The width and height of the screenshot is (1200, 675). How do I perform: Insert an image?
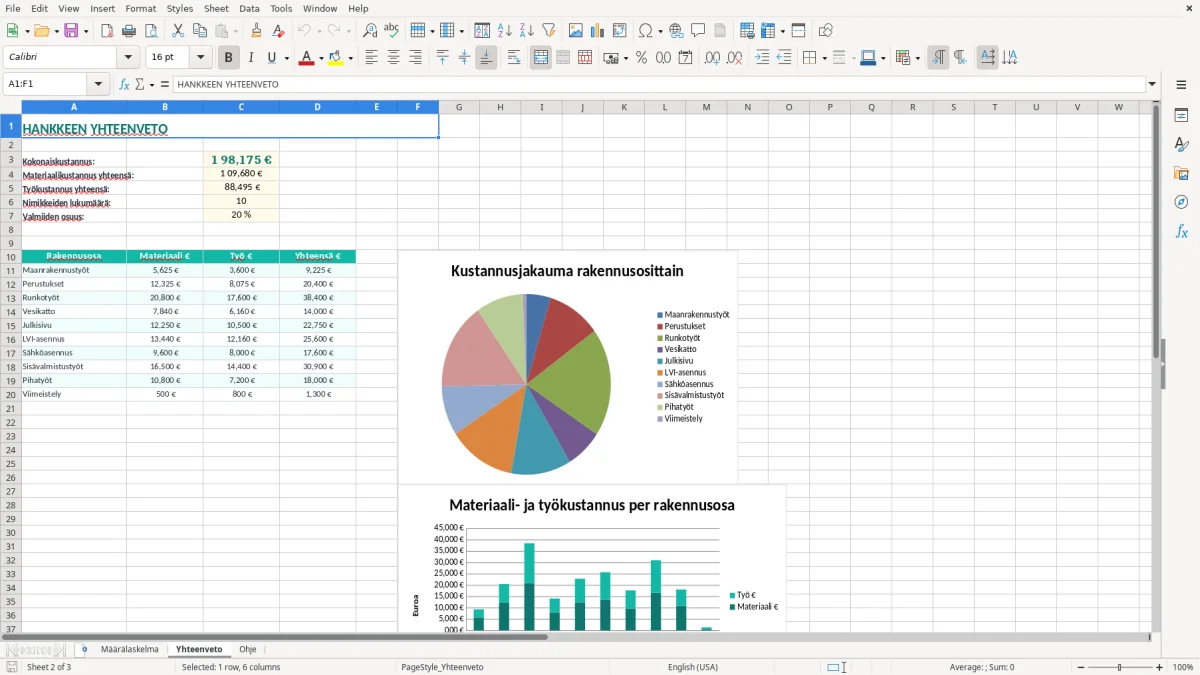(576, 31)
